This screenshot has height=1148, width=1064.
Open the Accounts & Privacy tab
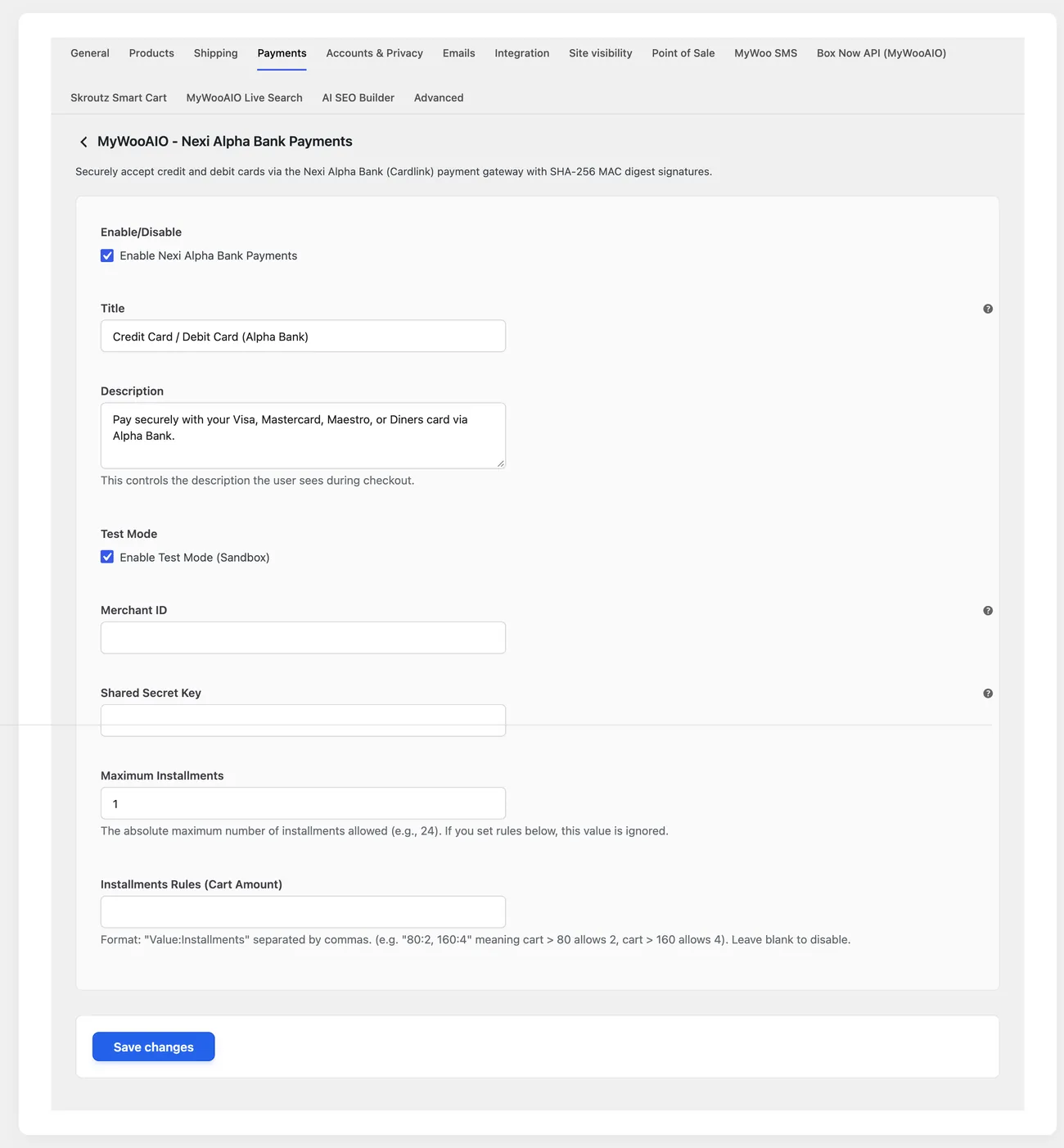click(375, 53)
